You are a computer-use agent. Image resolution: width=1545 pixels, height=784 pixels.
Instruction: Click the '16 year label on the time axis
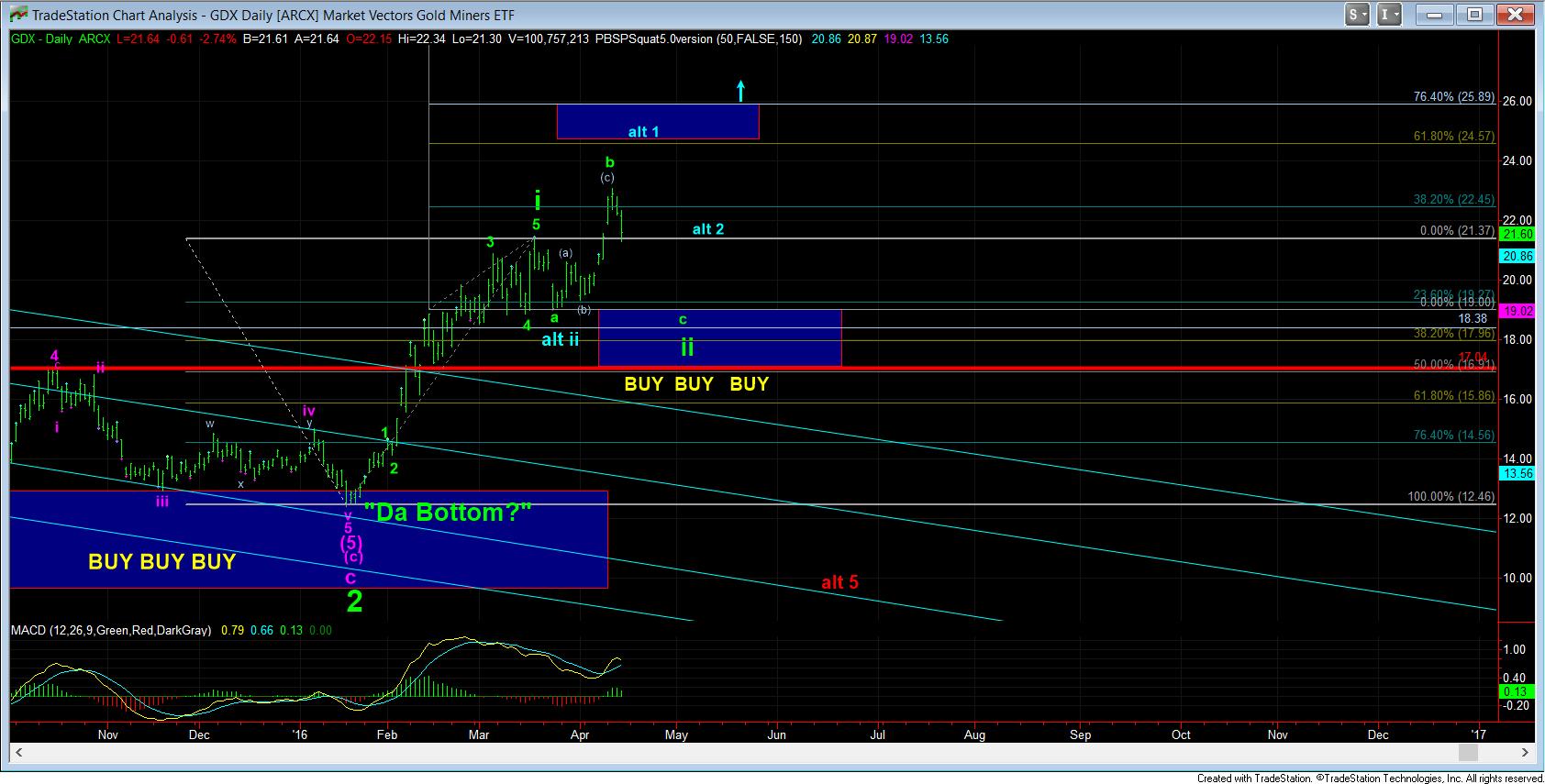pos(299,734)
